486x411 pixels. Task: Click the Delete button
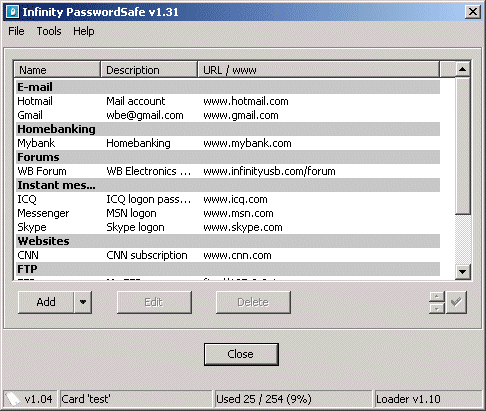(x=253, y=302)
